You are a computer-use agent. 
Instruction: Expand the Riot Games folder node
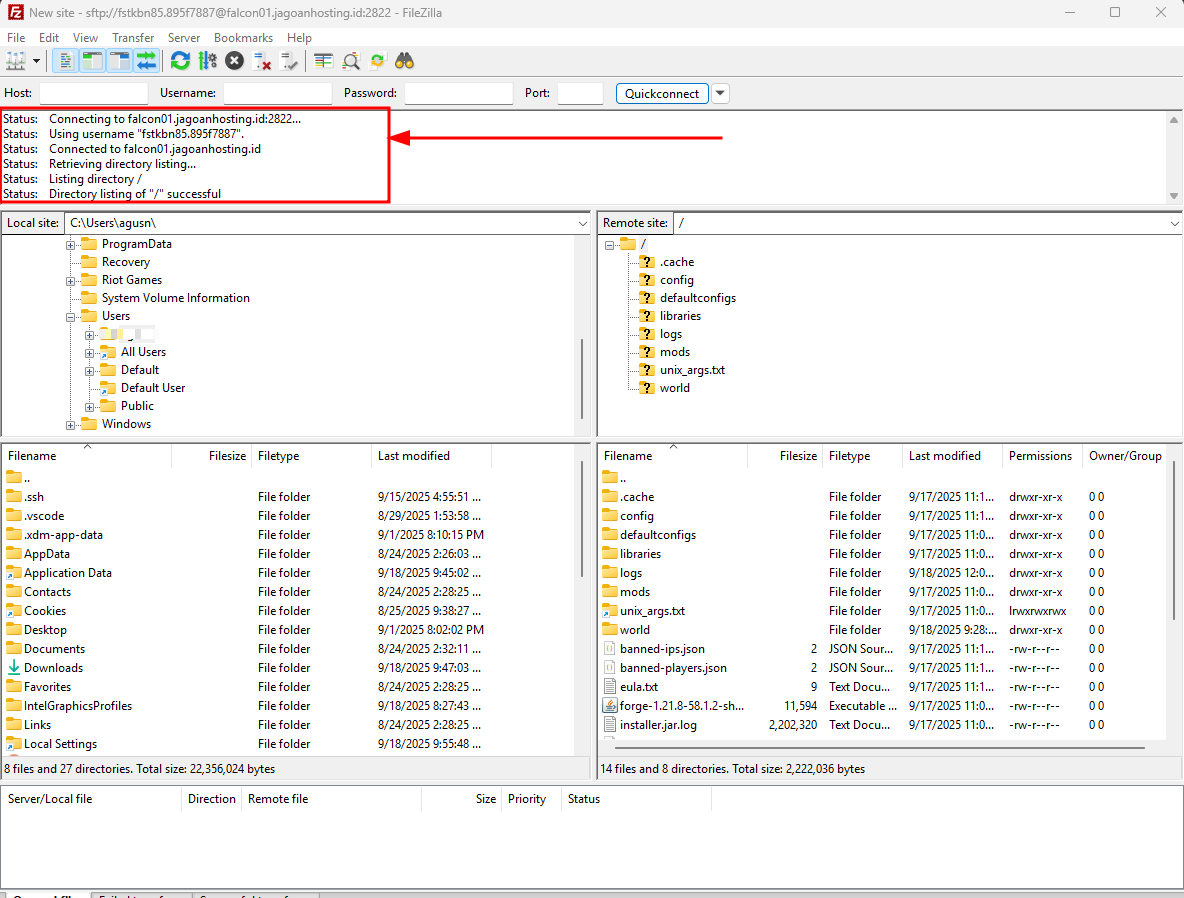click(70, 281)
